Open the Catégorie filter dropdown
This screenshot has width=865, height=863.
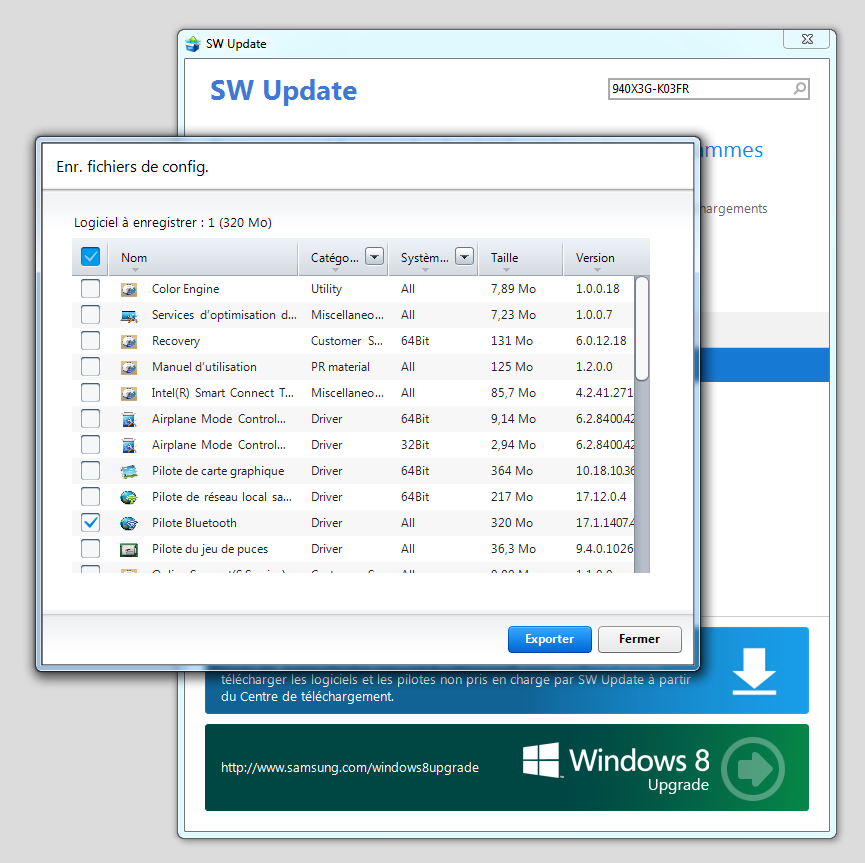pyautogui.click(x=375, y=257)
